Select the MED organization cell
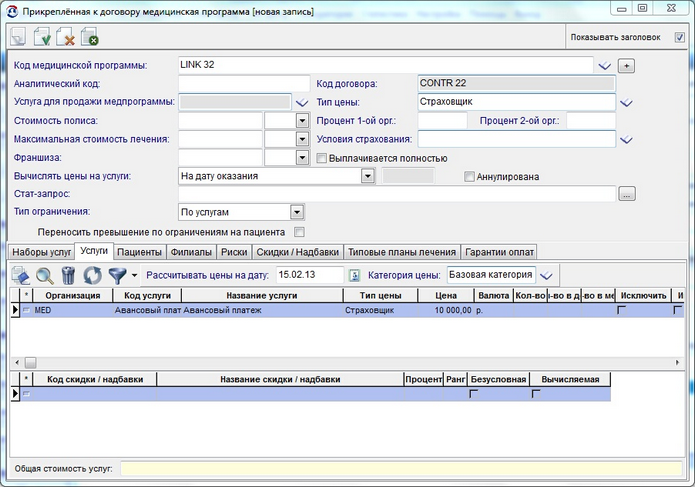Screen dimensions: 695x487 (73, 310)
